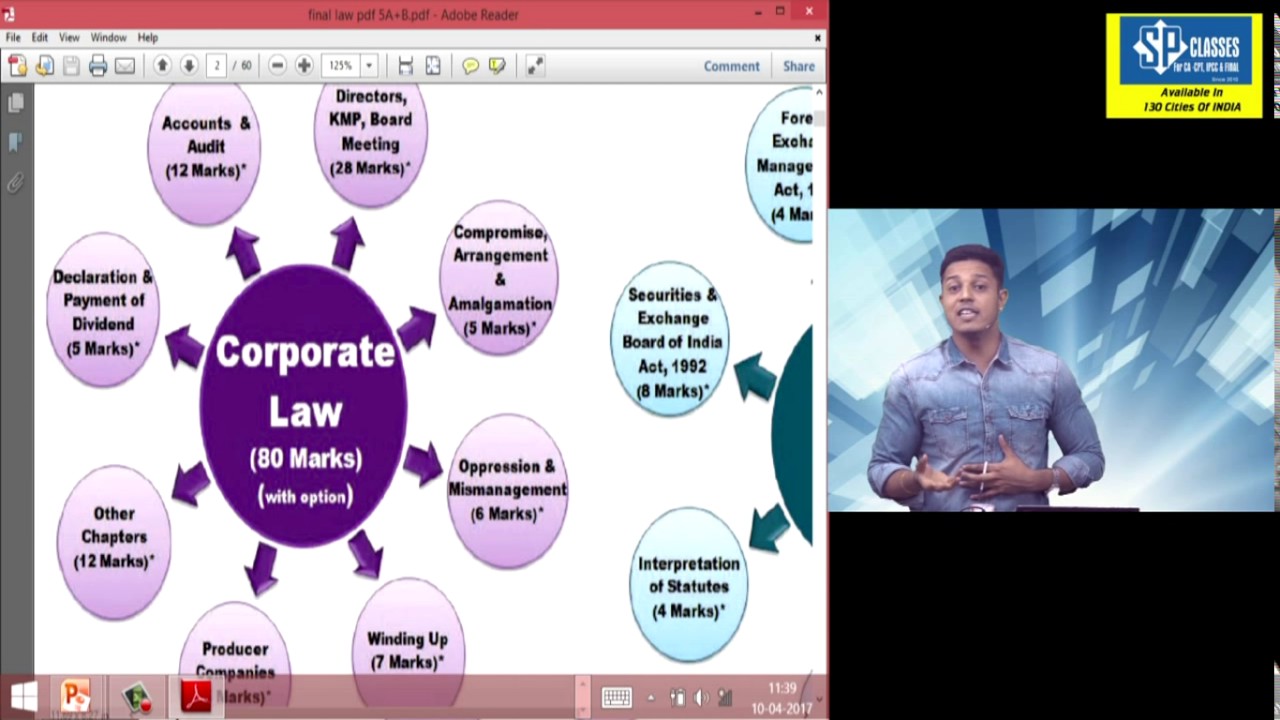This screenshot has height=720, width=1280.
Task: Click the SP Classes logo
Action: click(1184, 66)
